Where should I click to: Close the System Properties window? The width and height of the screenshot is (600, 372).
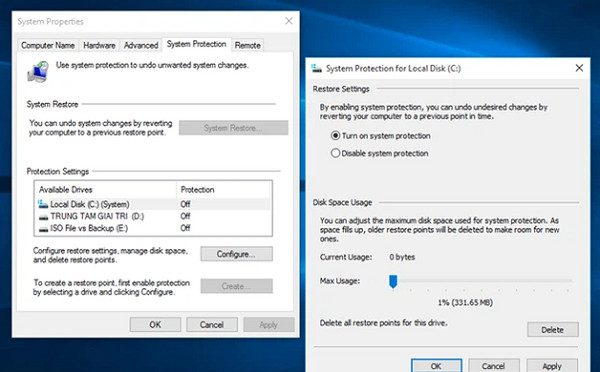(289, 21)
